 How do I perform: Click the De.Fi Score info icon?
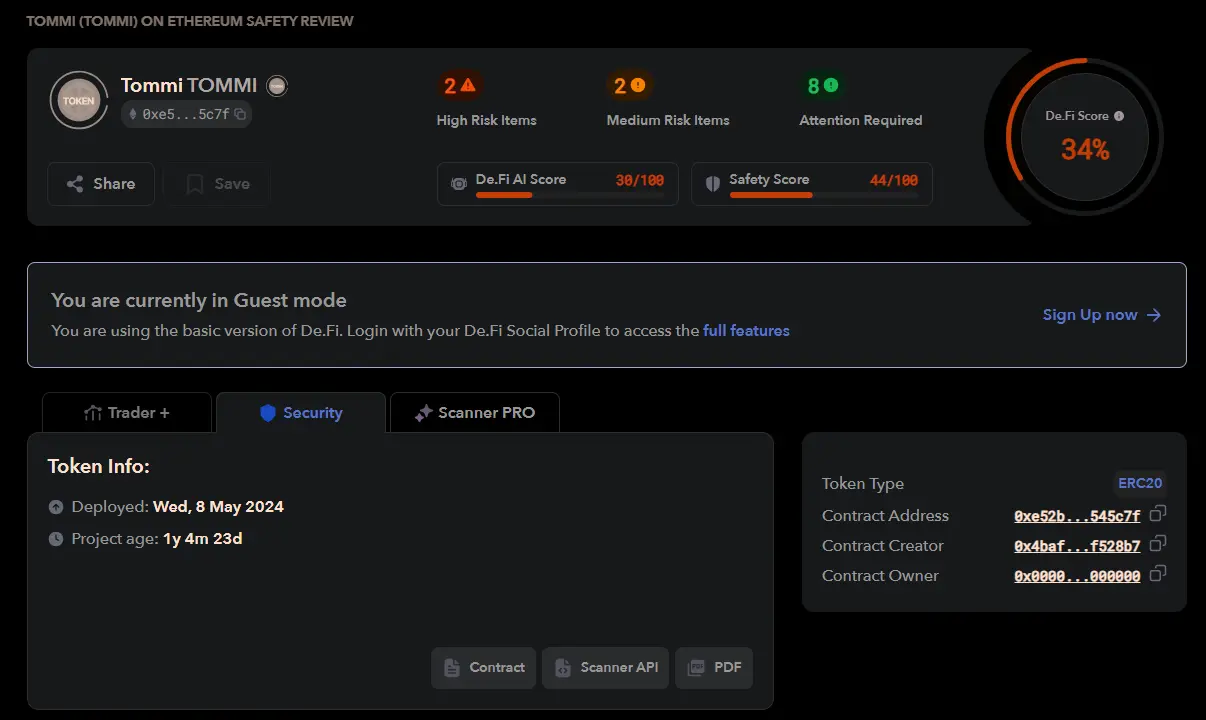1119,116
